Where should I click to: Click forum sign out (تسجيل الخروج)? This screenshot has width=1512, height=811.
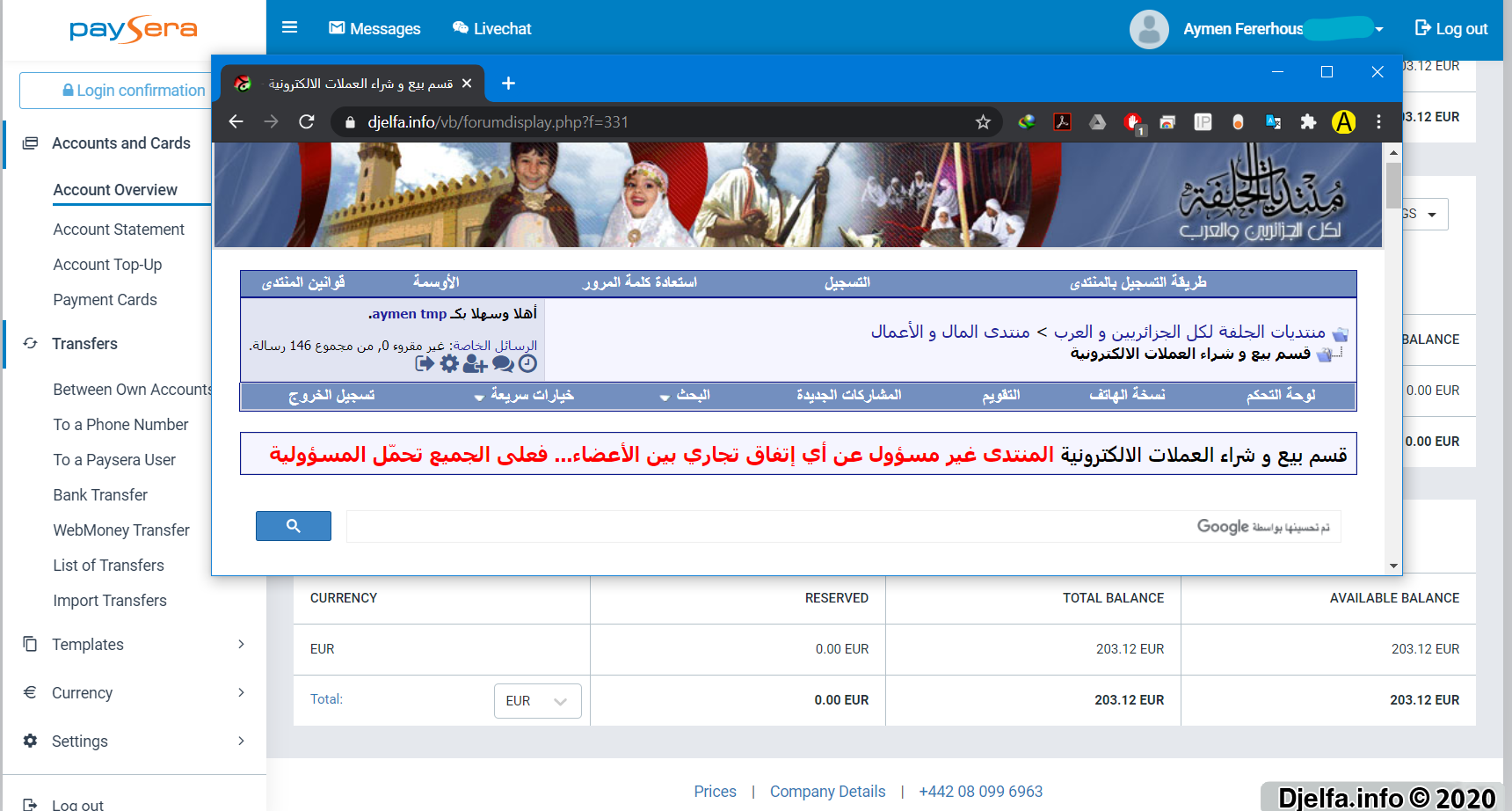(331, 396)
